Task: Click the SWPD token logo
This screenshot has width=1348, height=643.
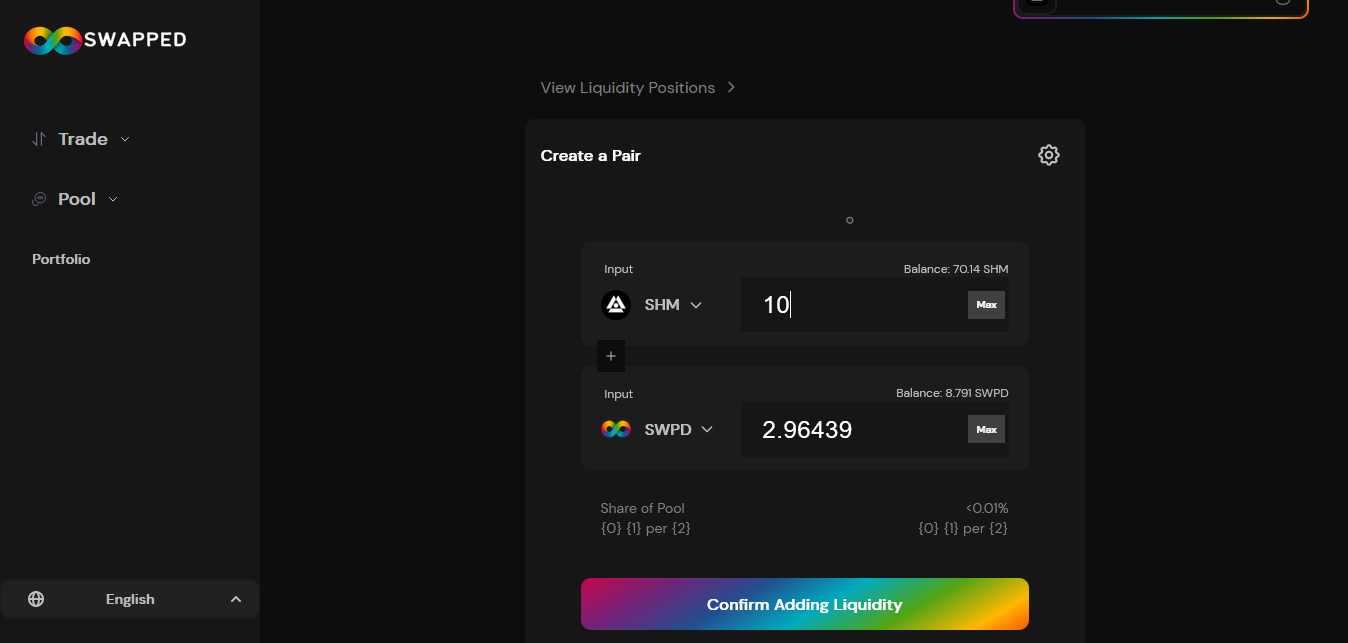Action: 616,429
